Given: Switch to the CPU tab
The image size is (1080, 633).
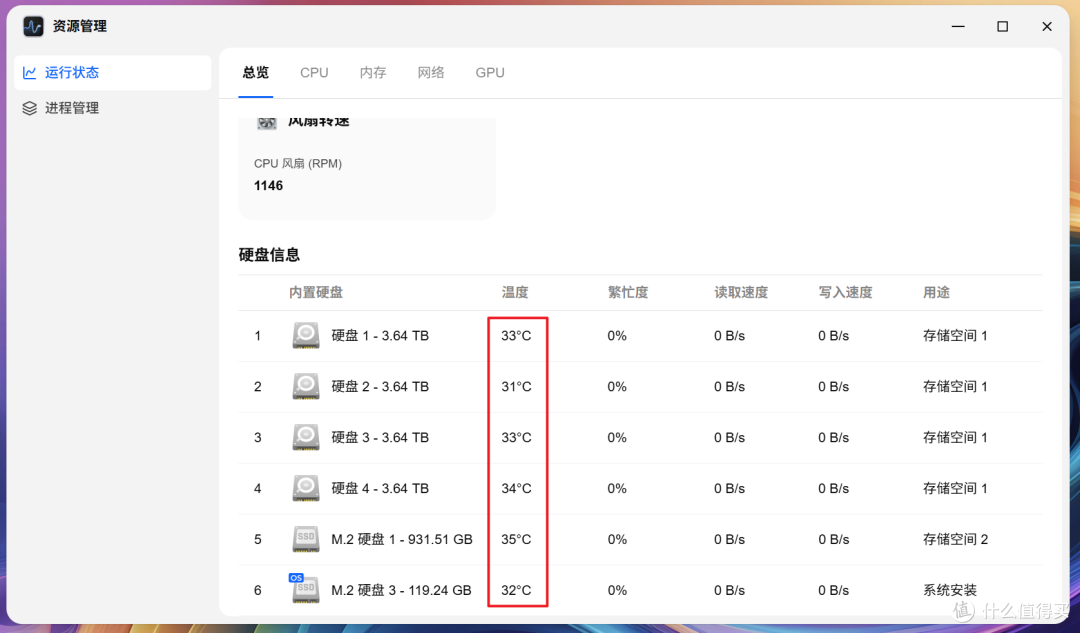Looking at the screenshot, I should 314,72.
